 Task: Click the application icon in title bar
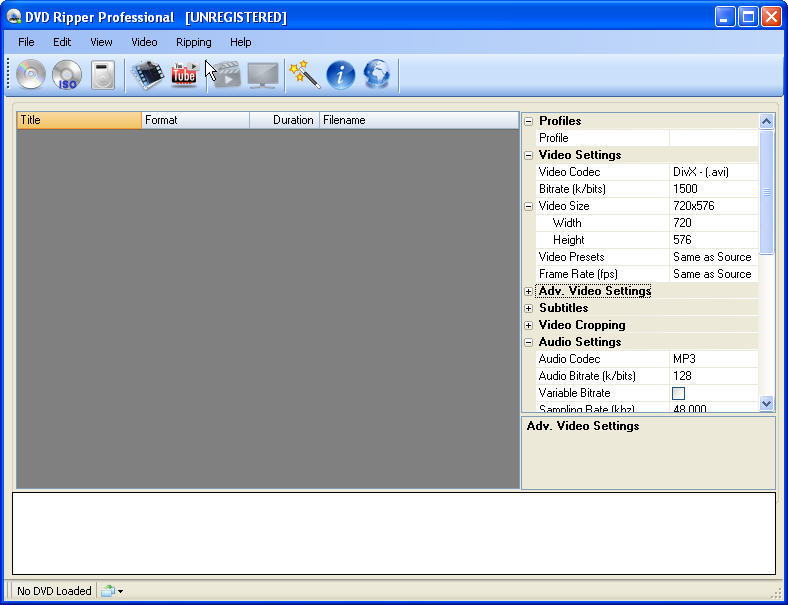click(x=14, y=17)
